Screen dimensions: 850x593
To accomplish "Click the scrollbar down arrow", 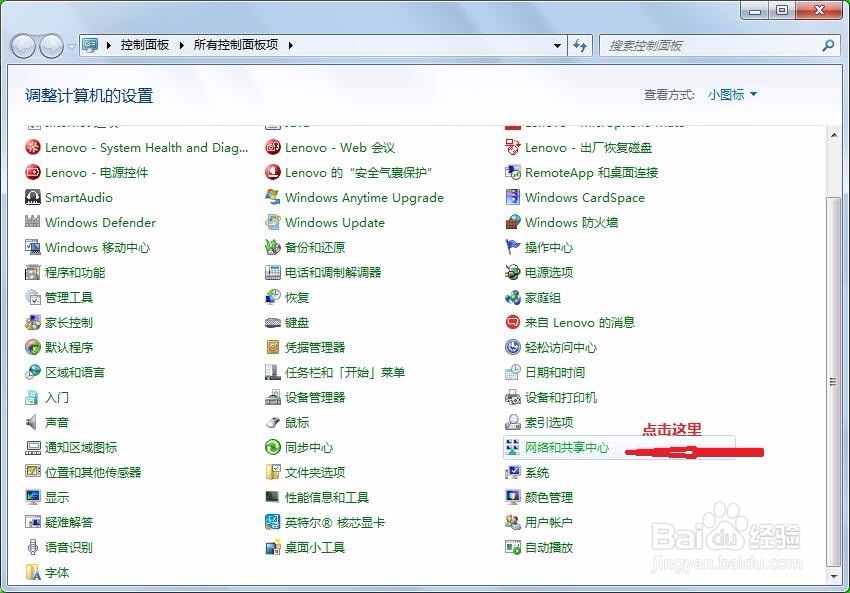I will pyautogui.click(x=834, y=576).
